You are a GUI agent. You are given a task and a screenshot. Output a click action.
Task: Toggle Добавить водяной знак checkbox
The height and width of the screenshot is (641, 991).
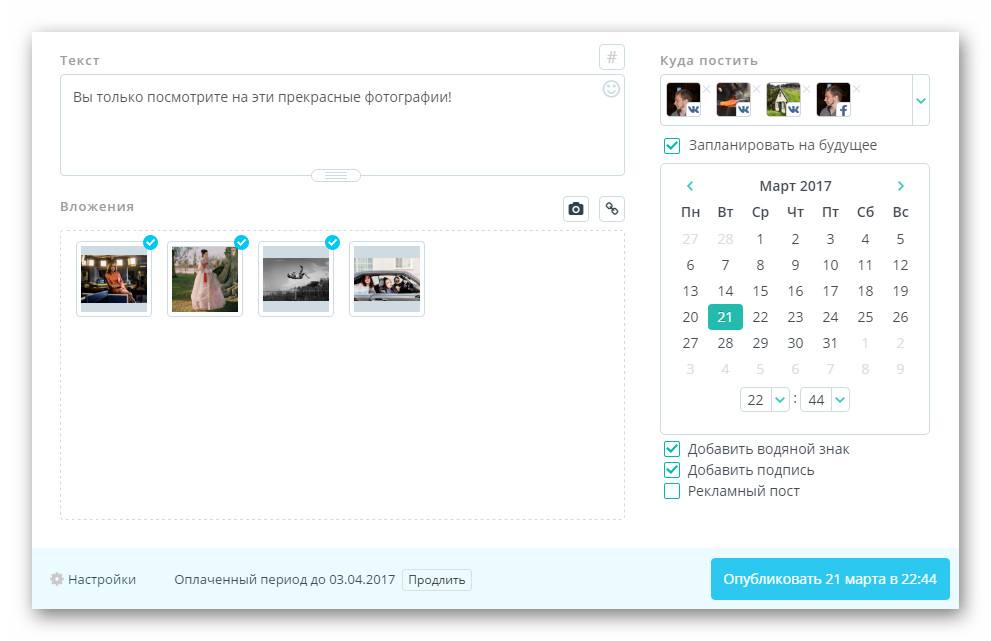click(x=672, y=449)
